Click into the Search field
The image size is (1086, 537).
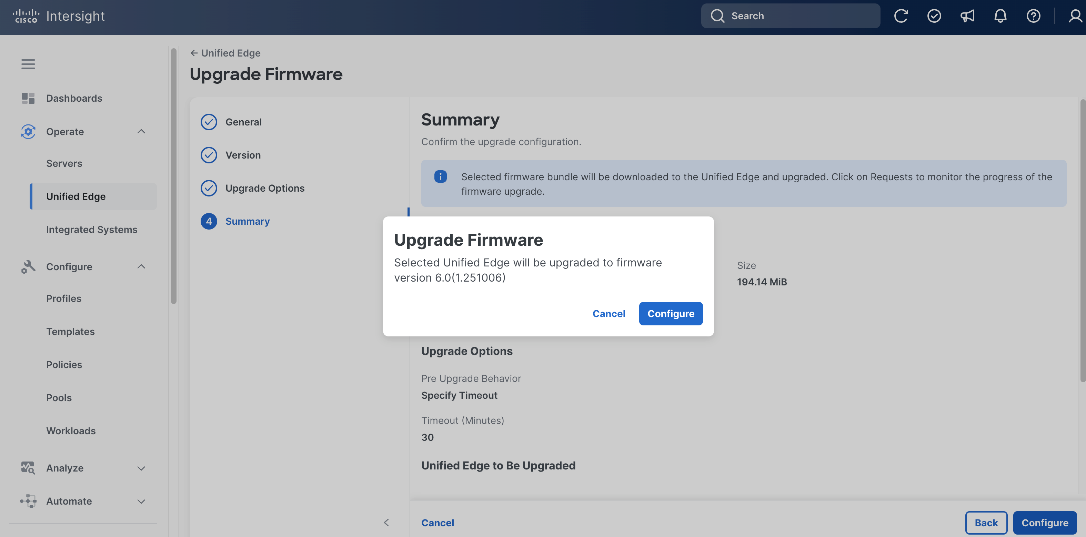790,16
